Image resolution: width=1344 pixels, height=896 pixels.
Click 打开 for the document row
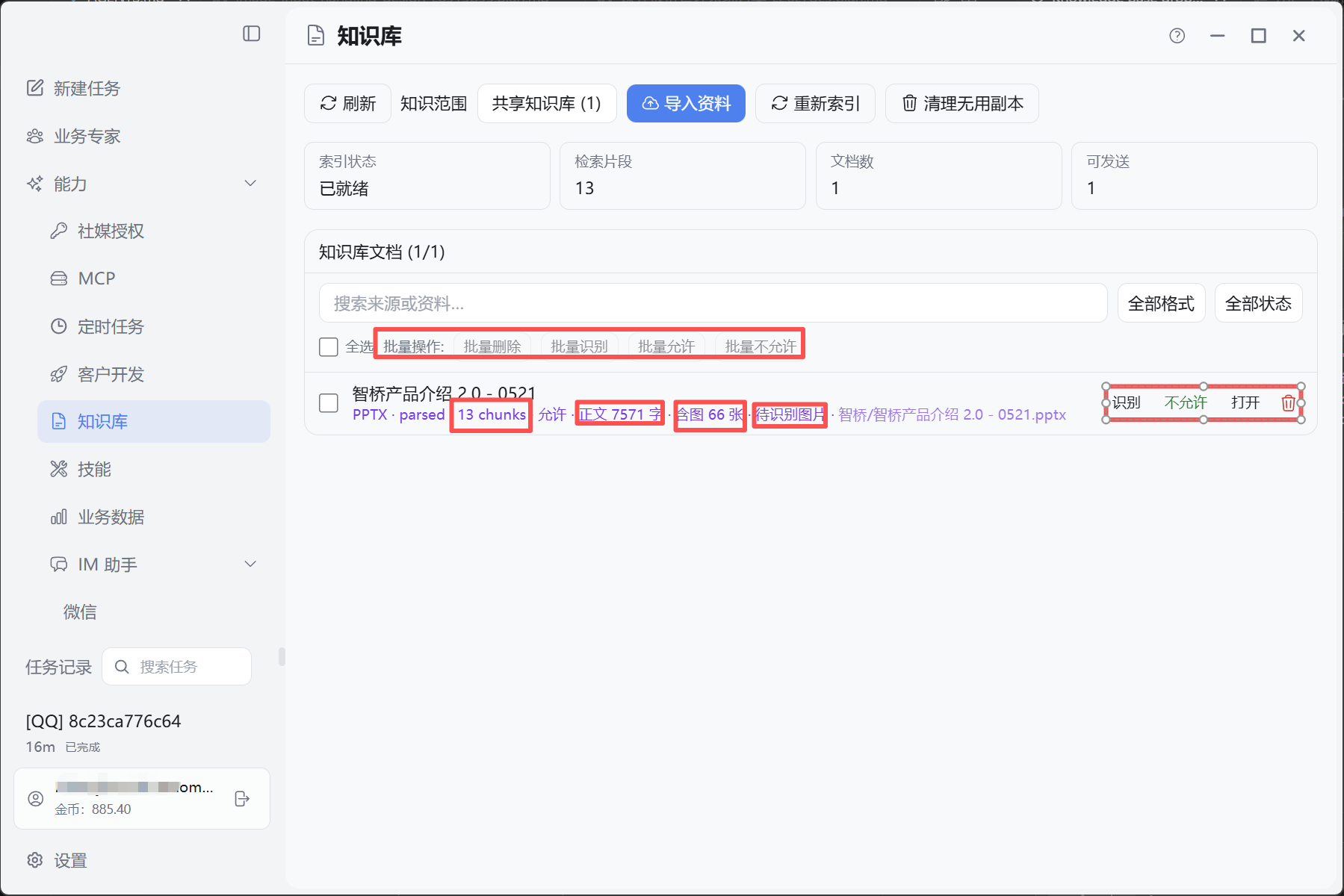tap(1245, 403)
